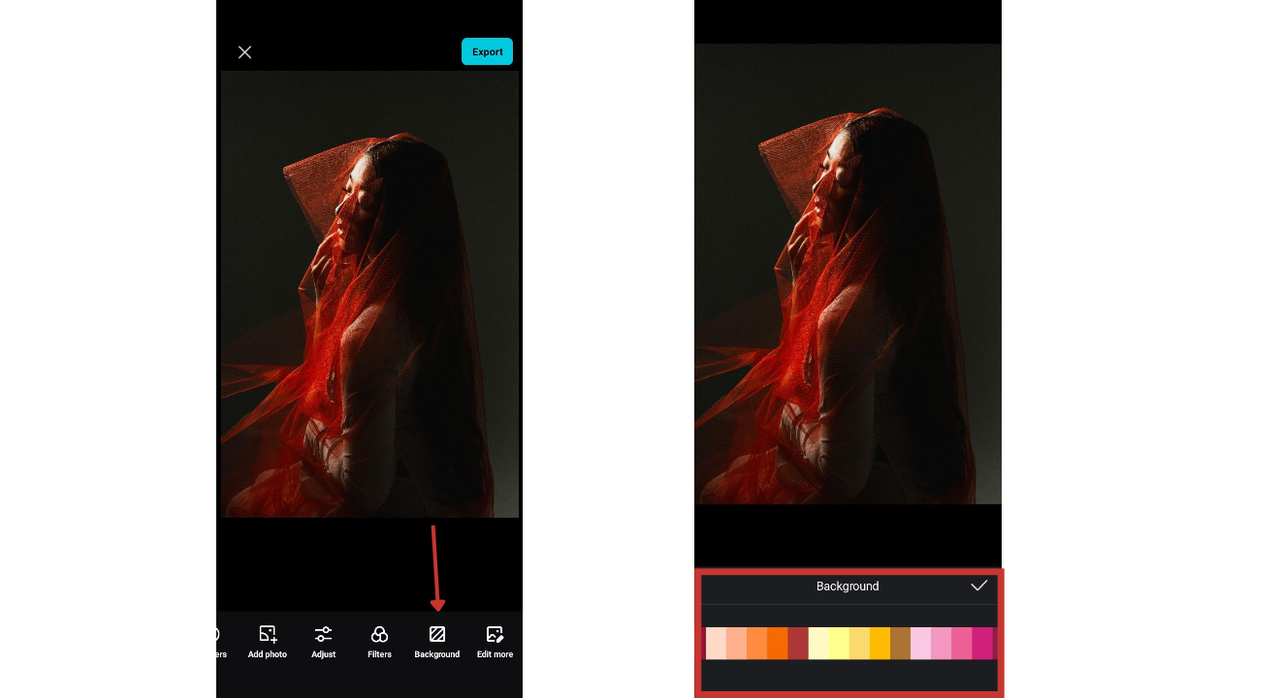The width and height of the screenshot is (1280, 698).
Task: Pick the light orange background swatch
Action: [x=757, y=643]
